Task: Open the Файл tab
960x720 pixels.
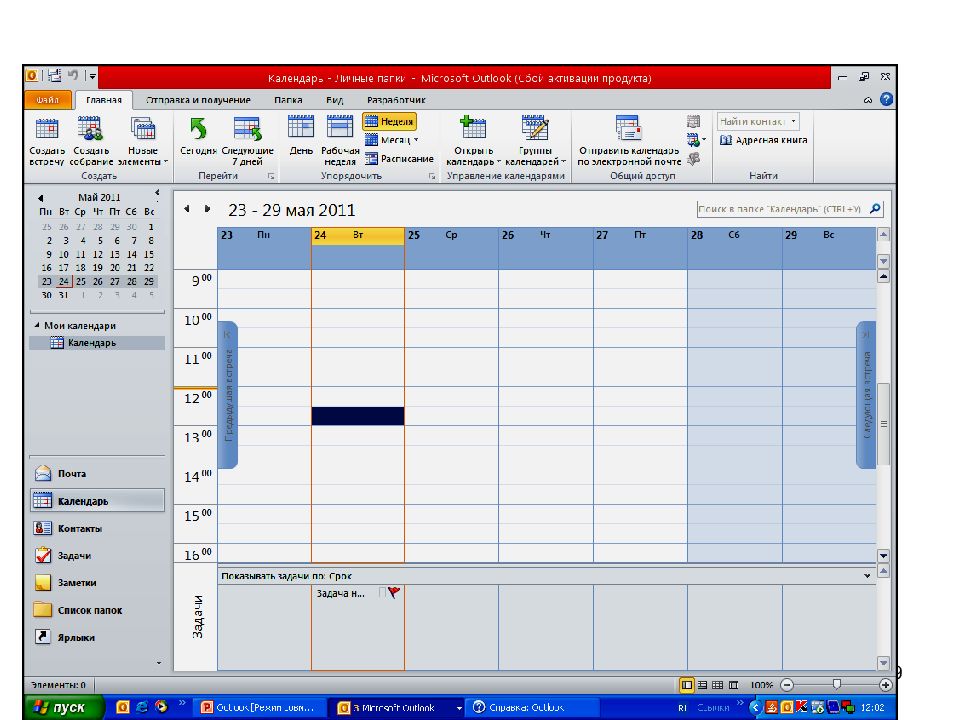Action: click(x=48, y=100)
